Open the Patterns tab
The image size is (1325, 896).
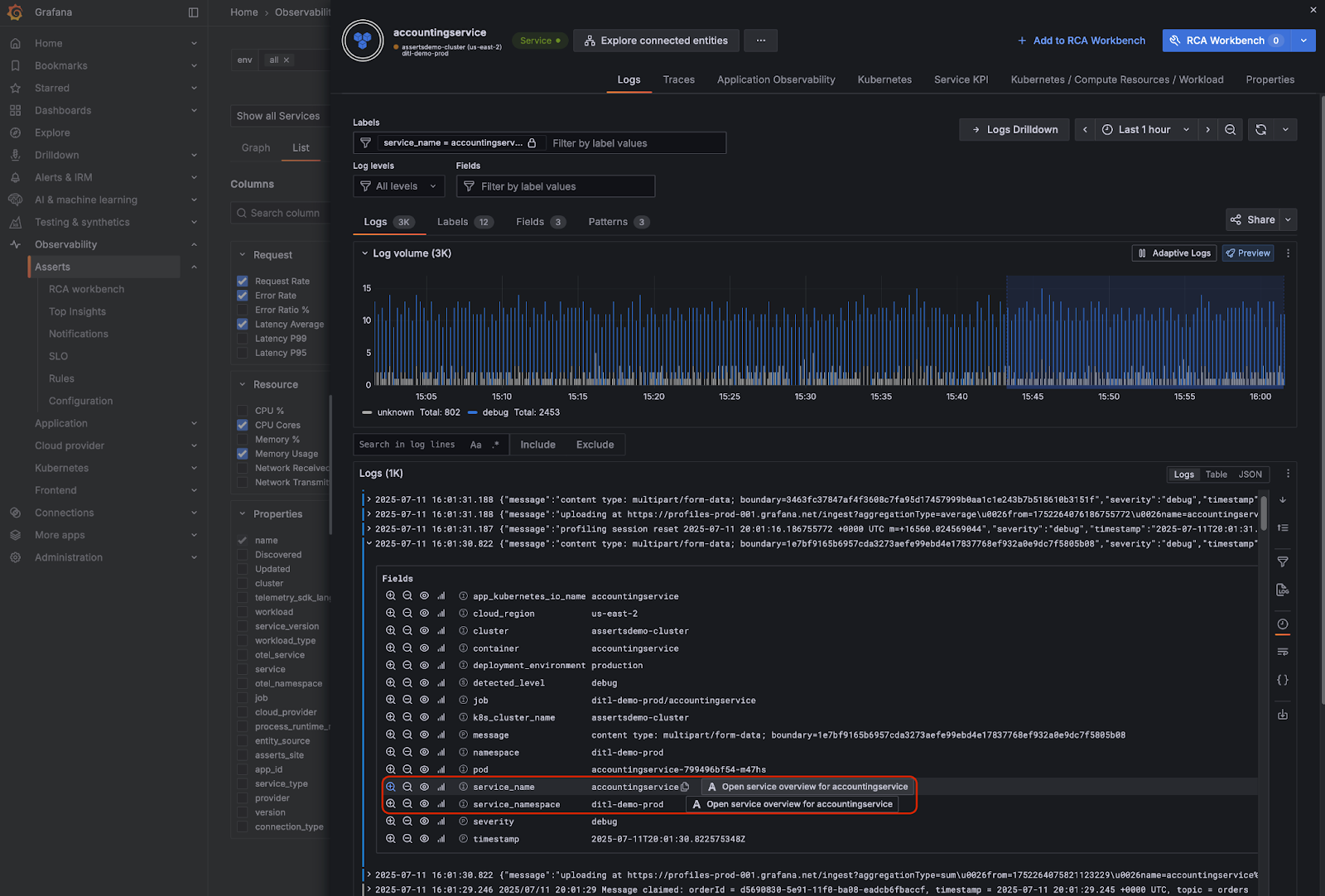[x=608, y=222]
